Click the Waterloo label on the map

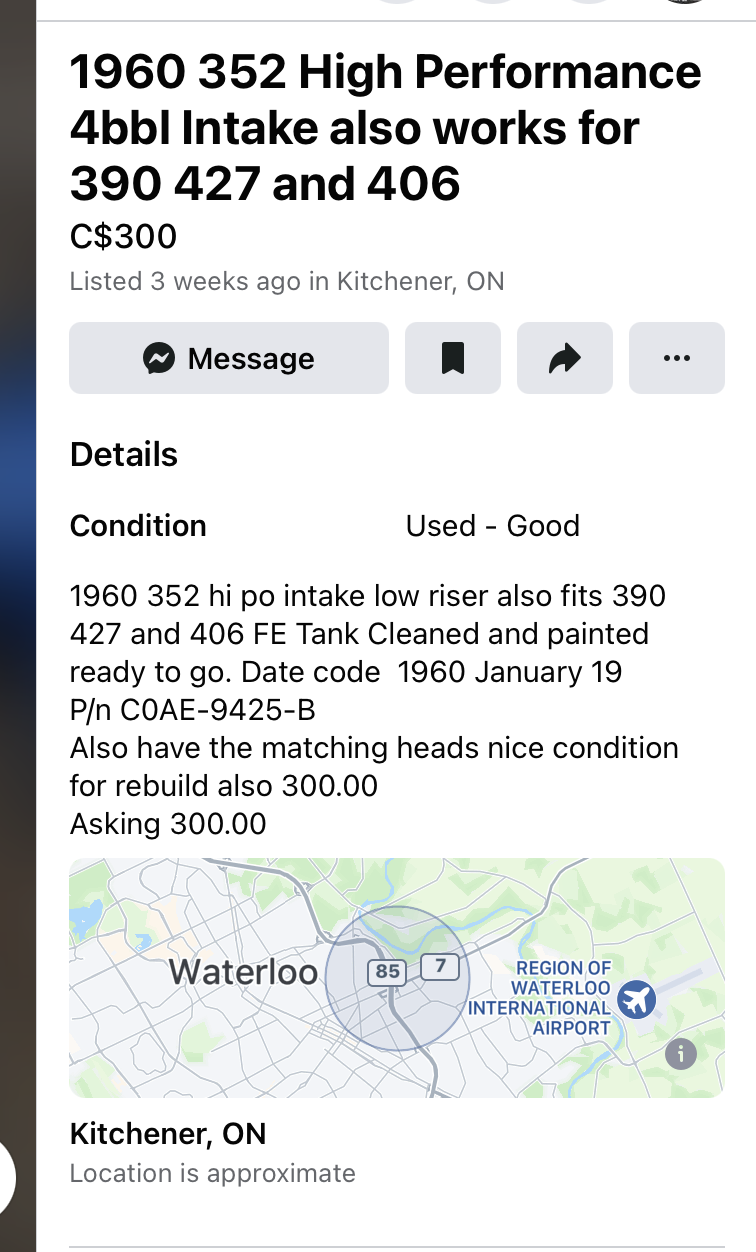coord(243,972)
